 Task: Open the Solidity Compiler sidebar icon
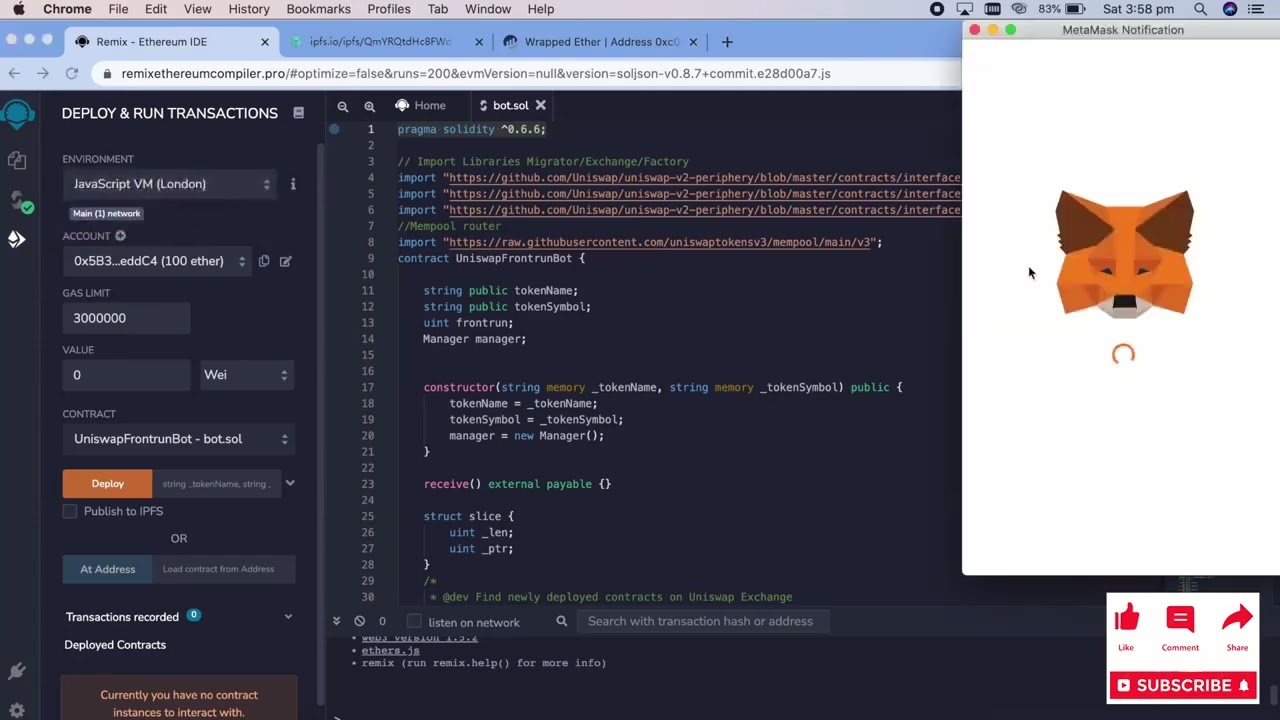[x=17, y=201]
